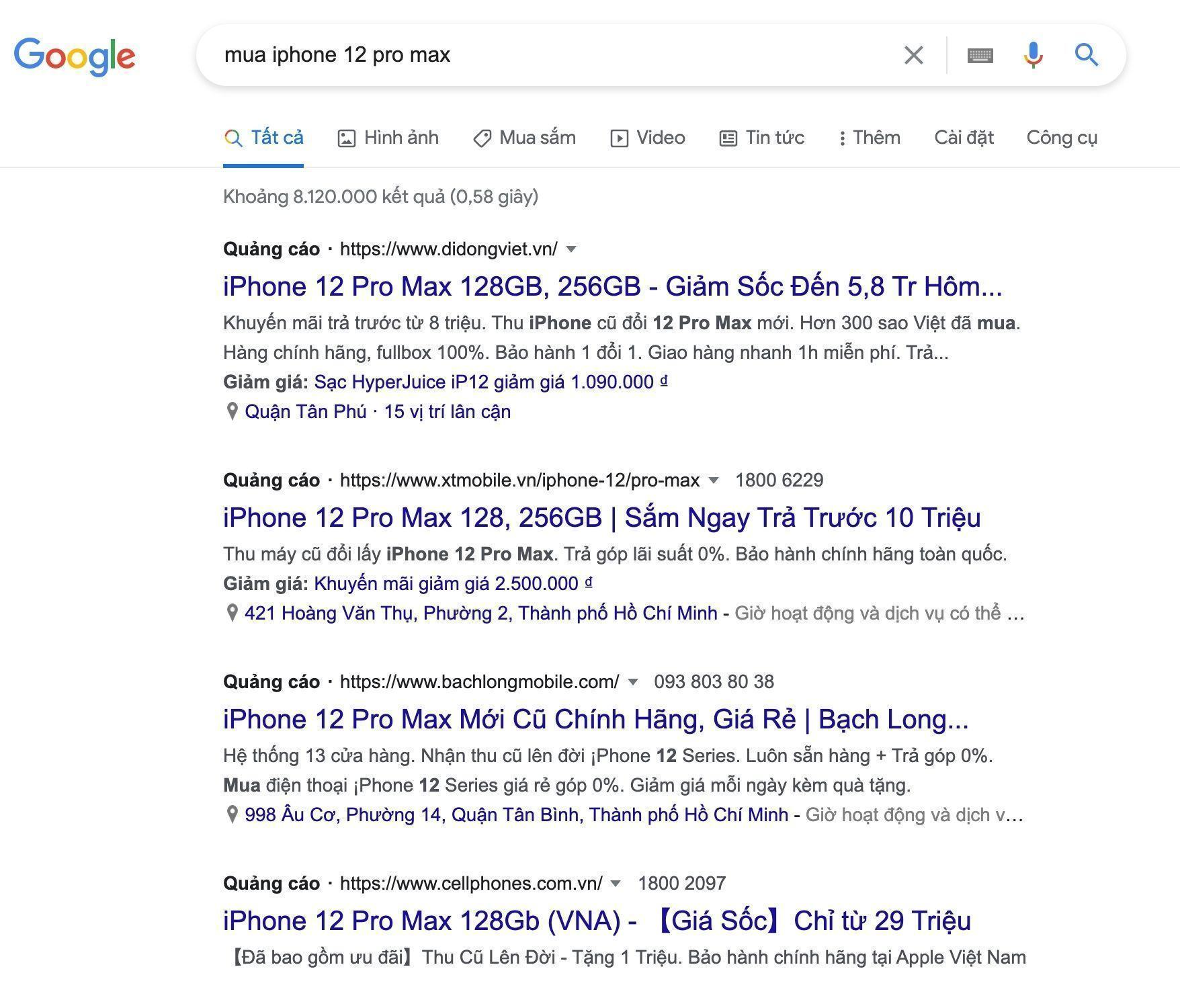Open the didongviet iPhone 12 Pro Max 128GB, 256GB ad

[612, 287]
